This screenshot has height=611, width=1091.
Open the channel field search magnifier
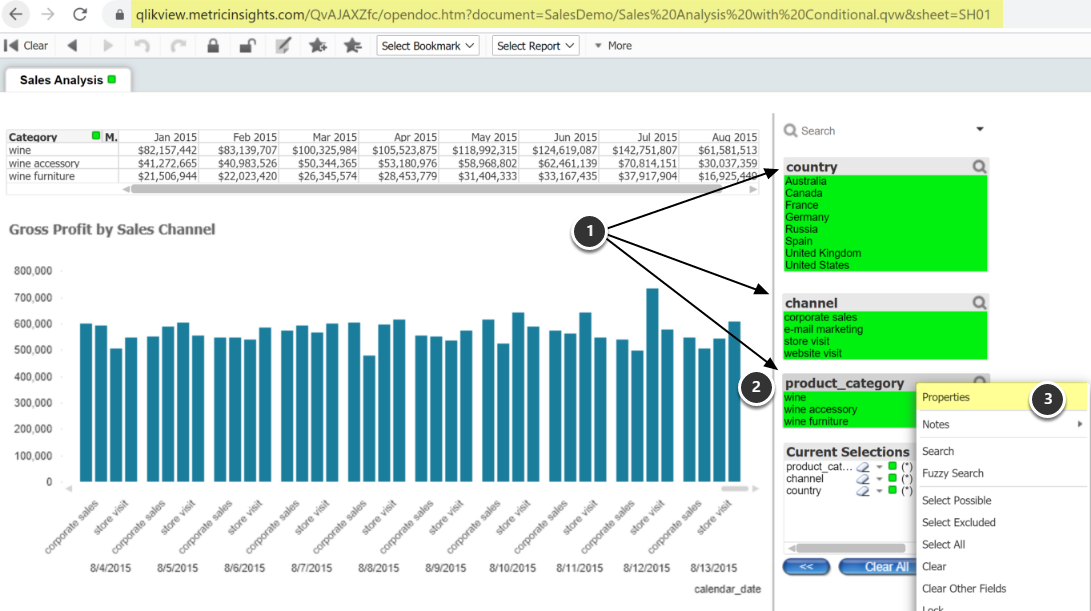pyautogui.click(x=978, y=302)
